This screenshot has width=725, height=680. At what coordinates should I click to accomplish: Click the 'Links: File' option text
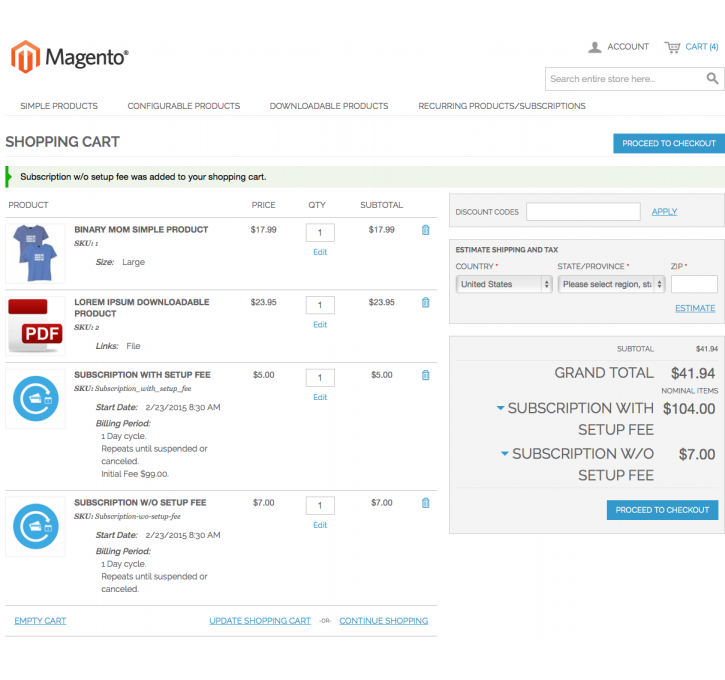(118, 346)
